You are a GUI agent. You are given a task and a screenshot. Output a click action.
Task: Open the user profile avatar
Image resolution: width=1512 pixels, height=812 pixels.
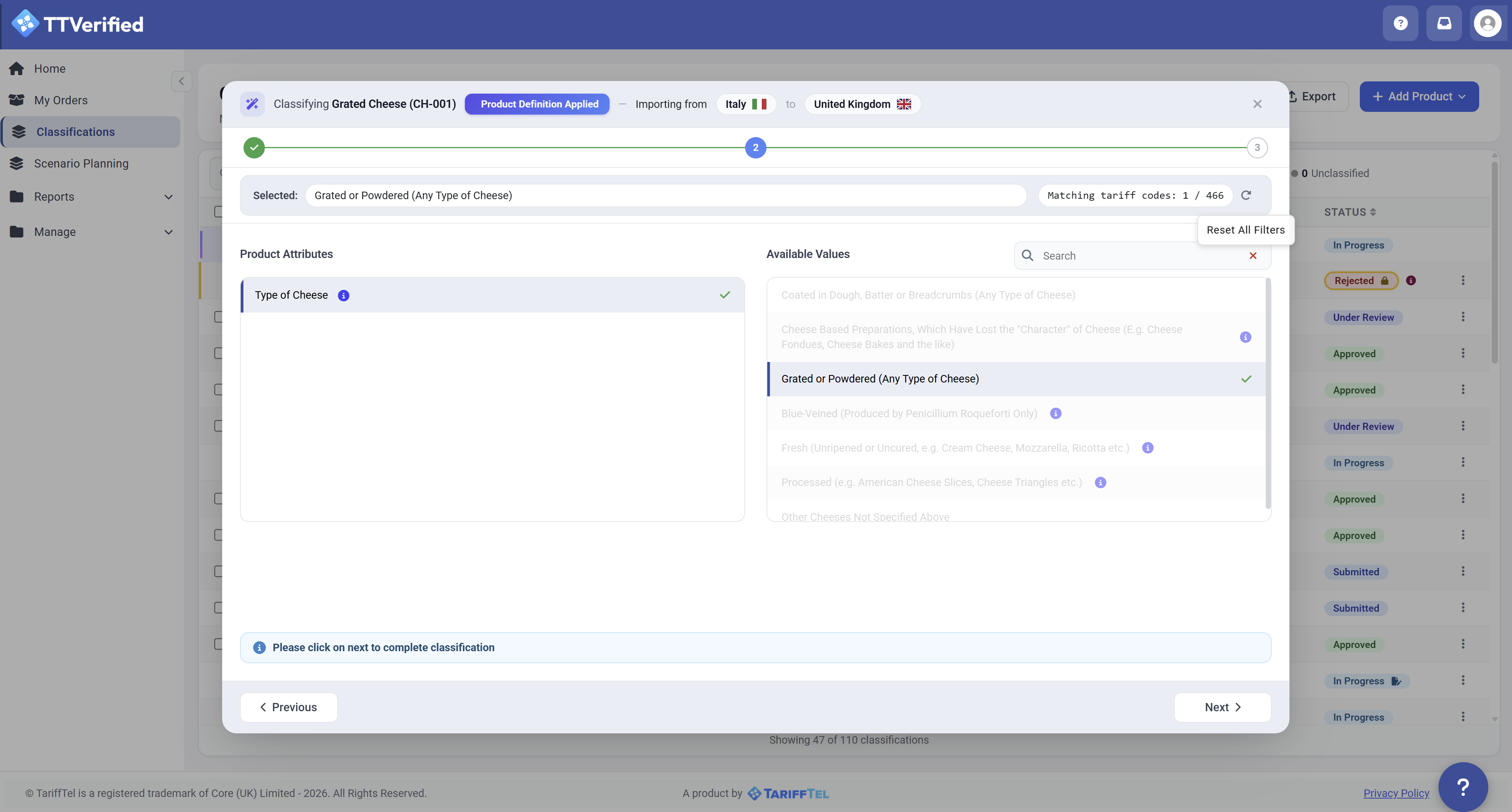(x=1487, y=23)
